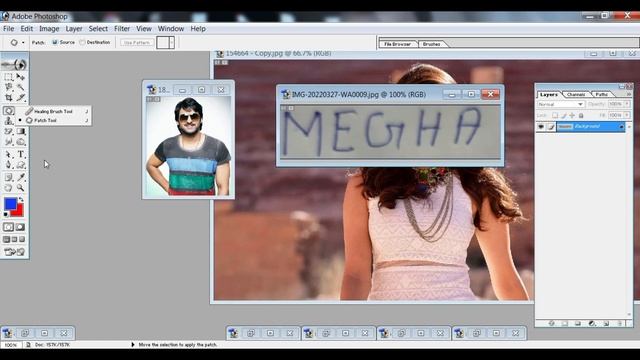Reset to default foreground and background colors
Screen dimensions: 640x360
[x=6, y=214]
